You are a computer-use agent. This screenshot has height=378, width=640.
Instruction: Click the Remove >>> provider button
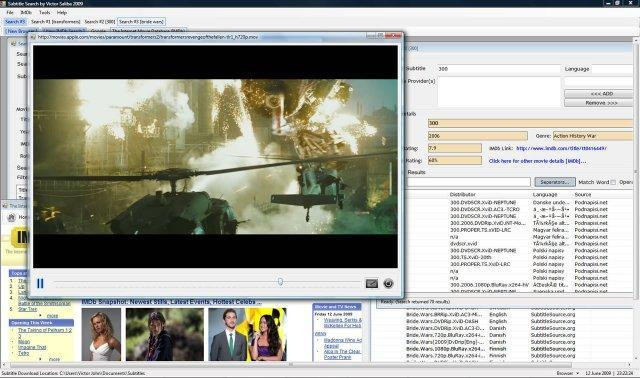coord(600,103)
